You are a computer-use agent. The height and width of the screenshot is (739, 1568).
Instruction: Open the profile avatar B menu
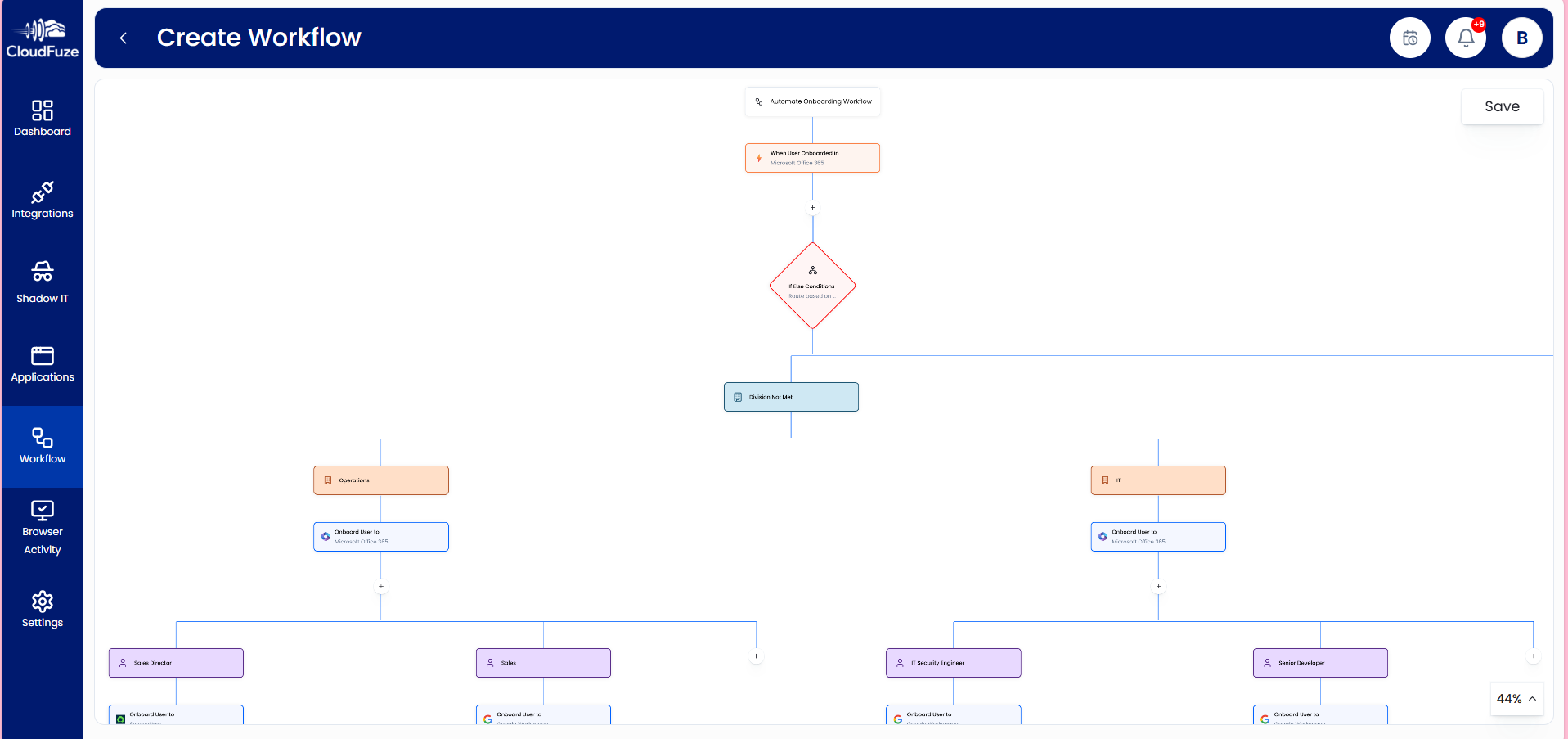click(1521, 37)
